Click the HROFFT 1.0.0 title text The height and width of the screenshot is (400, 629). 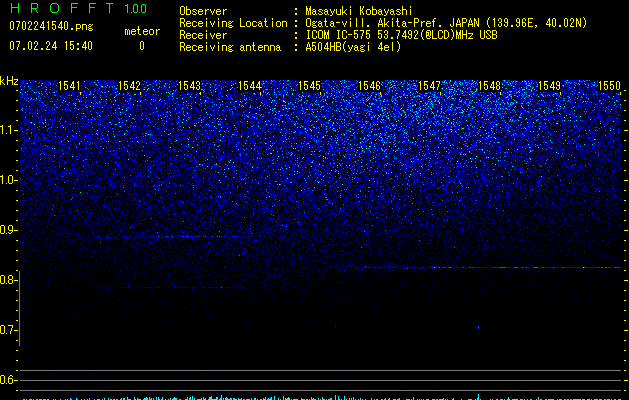pos(78,8)
